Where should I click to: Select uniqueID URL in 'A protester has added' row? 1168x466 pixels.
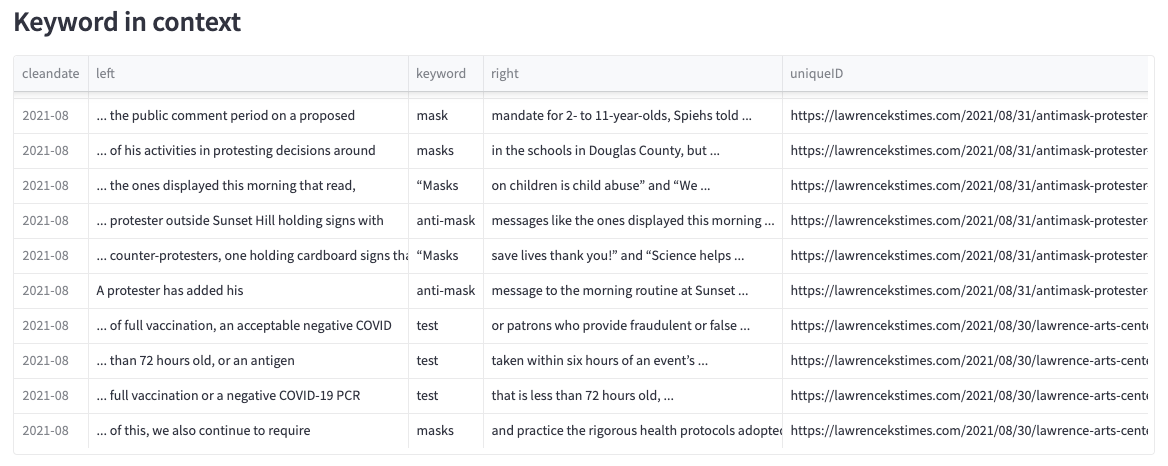point(965,290)
